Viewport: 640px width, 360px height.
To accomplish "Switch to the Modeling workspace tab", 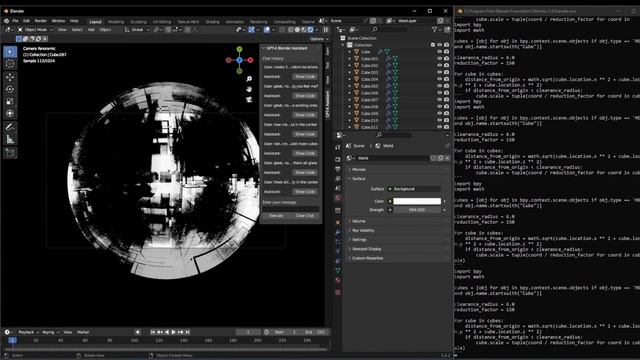I will click(x=116, y=22).
